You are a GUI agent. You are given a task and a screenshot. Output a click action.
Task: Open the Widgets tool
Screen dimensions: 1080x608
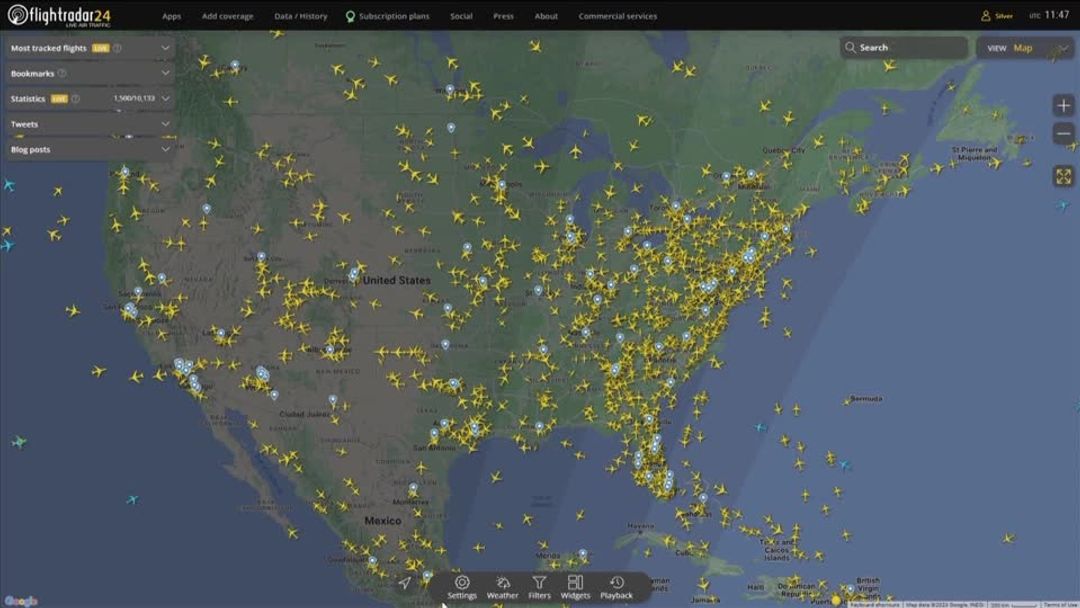(575, 587)
